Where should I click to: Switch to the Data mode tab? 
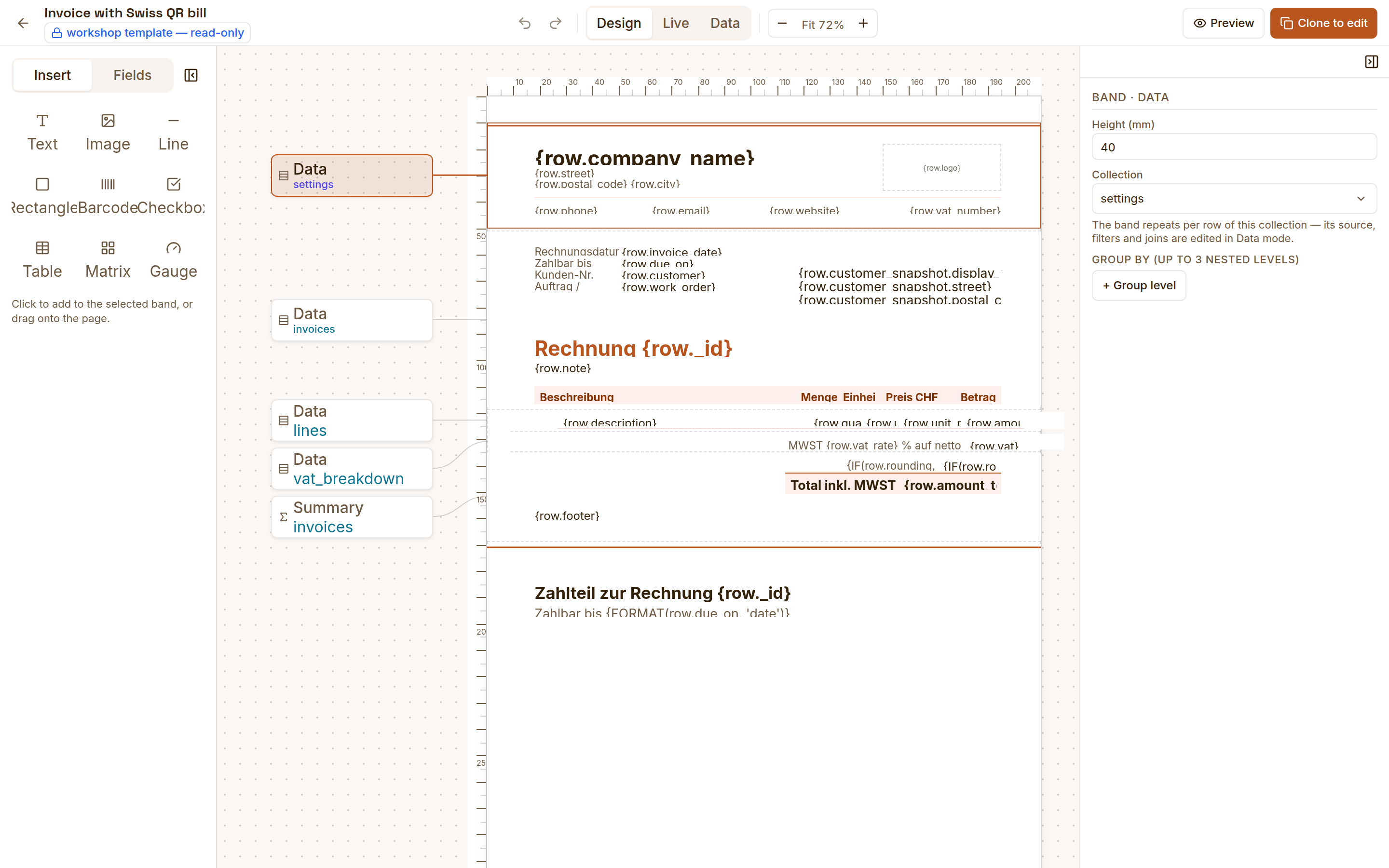pos(725,23)
